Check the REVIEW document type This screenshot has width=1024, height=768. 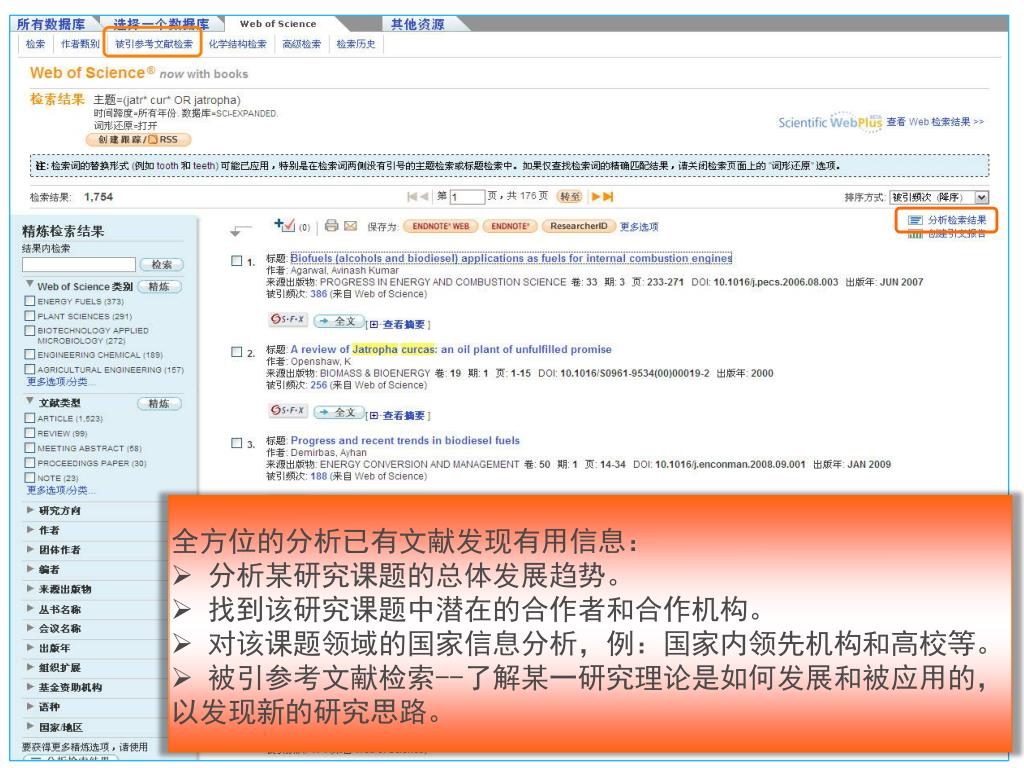point(29,433)
